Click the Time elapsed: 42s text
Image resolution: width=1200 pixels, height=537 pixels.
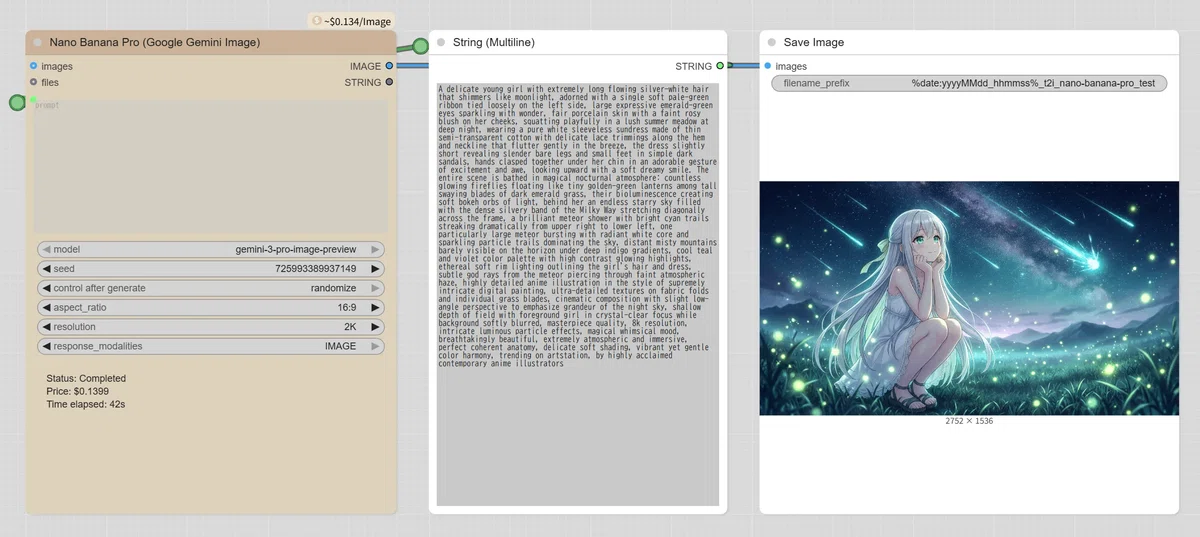(86, 404)
